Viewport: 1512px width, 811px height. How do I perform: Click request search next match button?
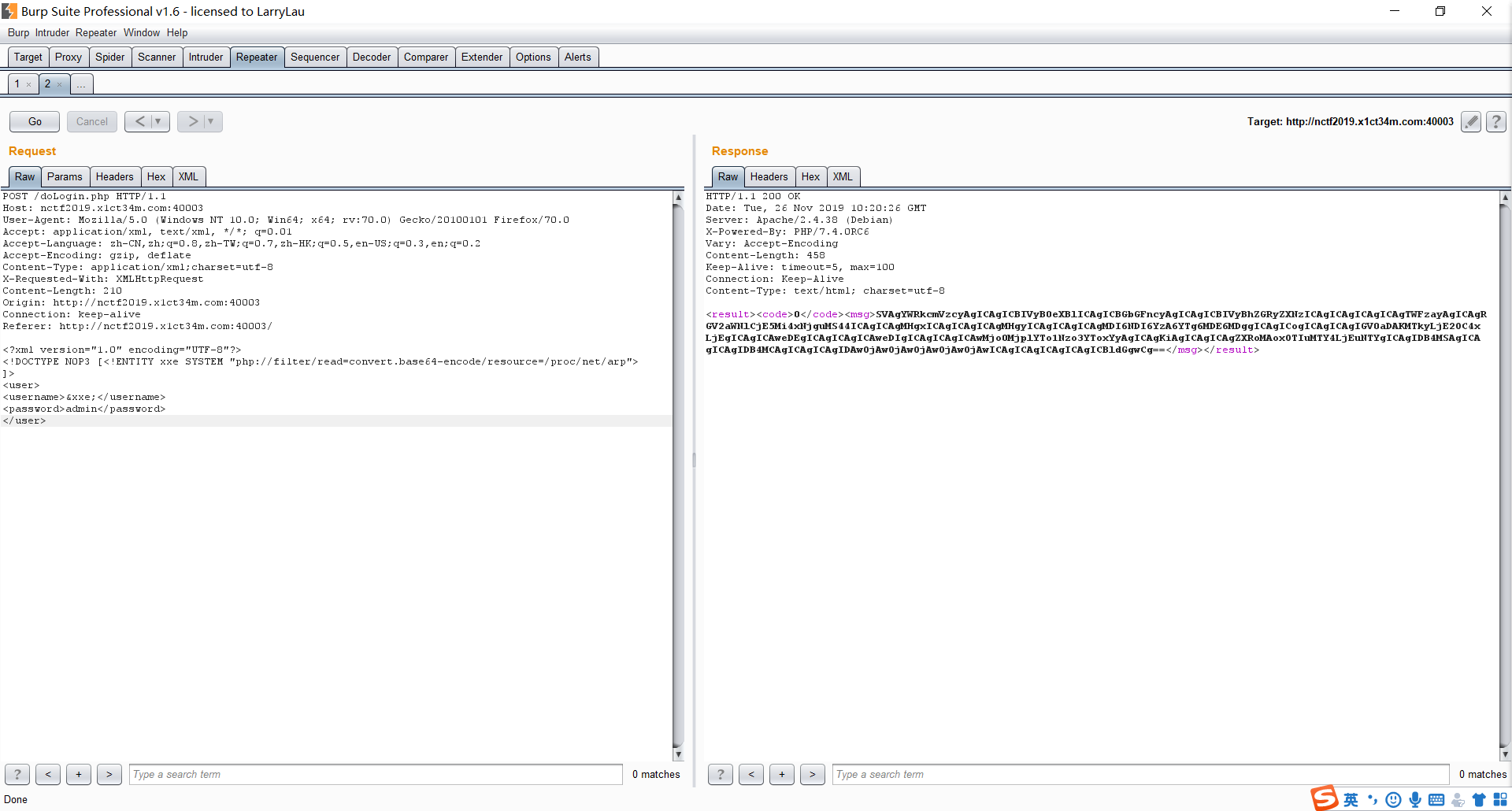[x=109, y=774]
